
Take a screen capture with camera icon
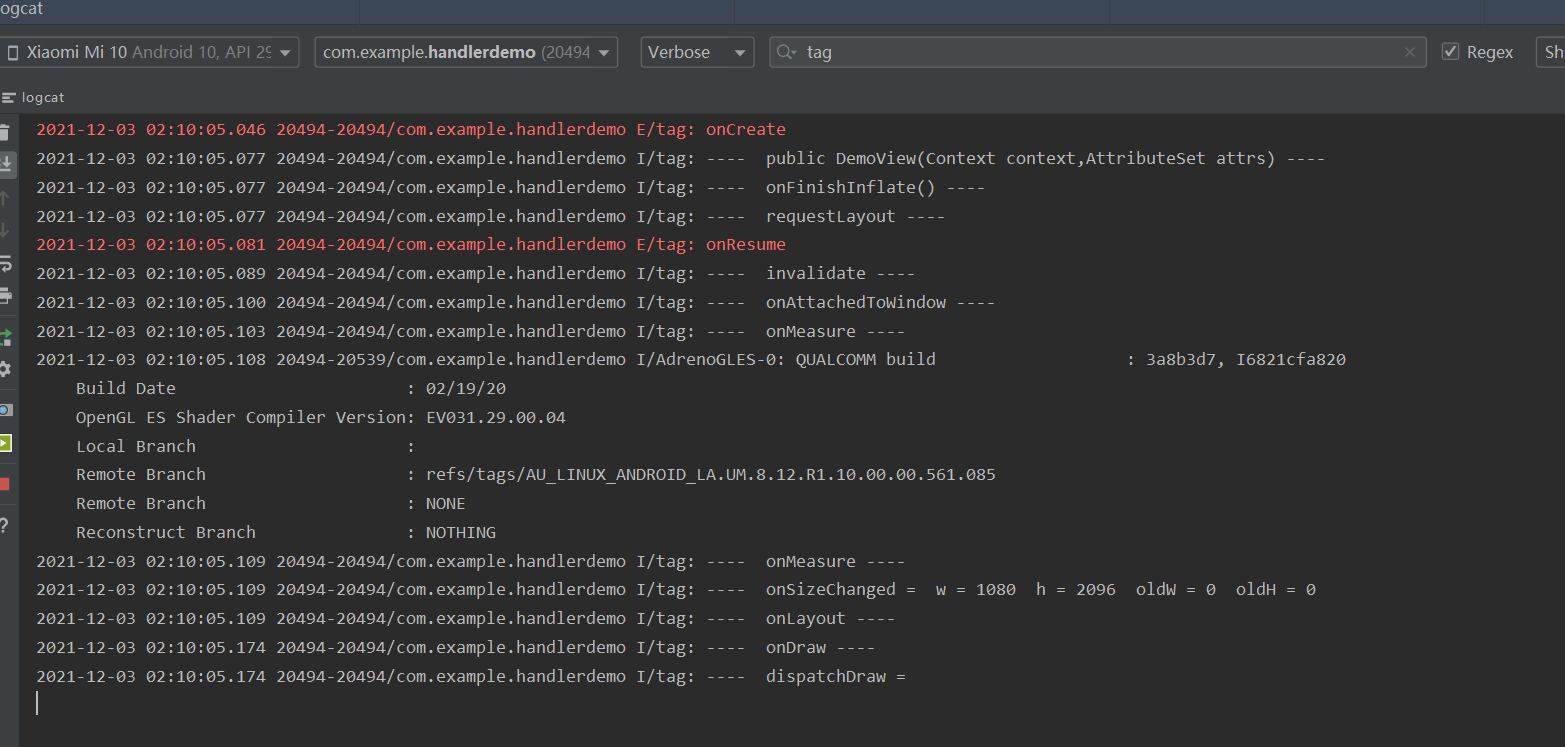tap(5, 410)
